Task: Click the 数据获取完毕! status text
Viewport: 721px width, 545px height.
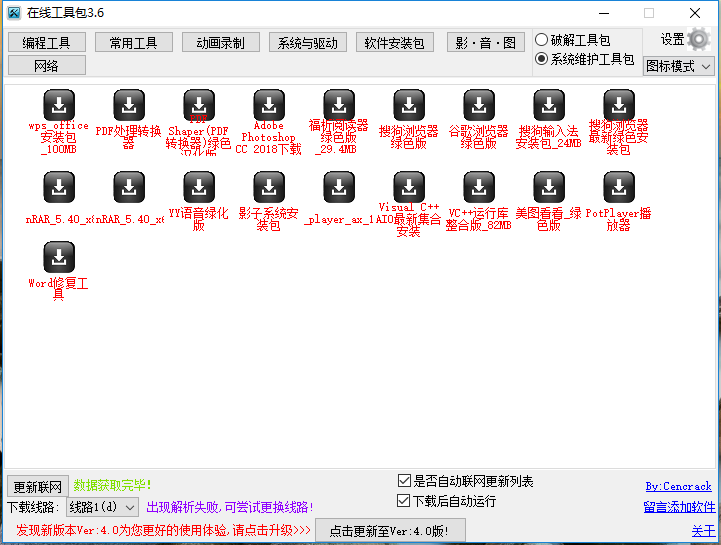Action: pos(112,485)
